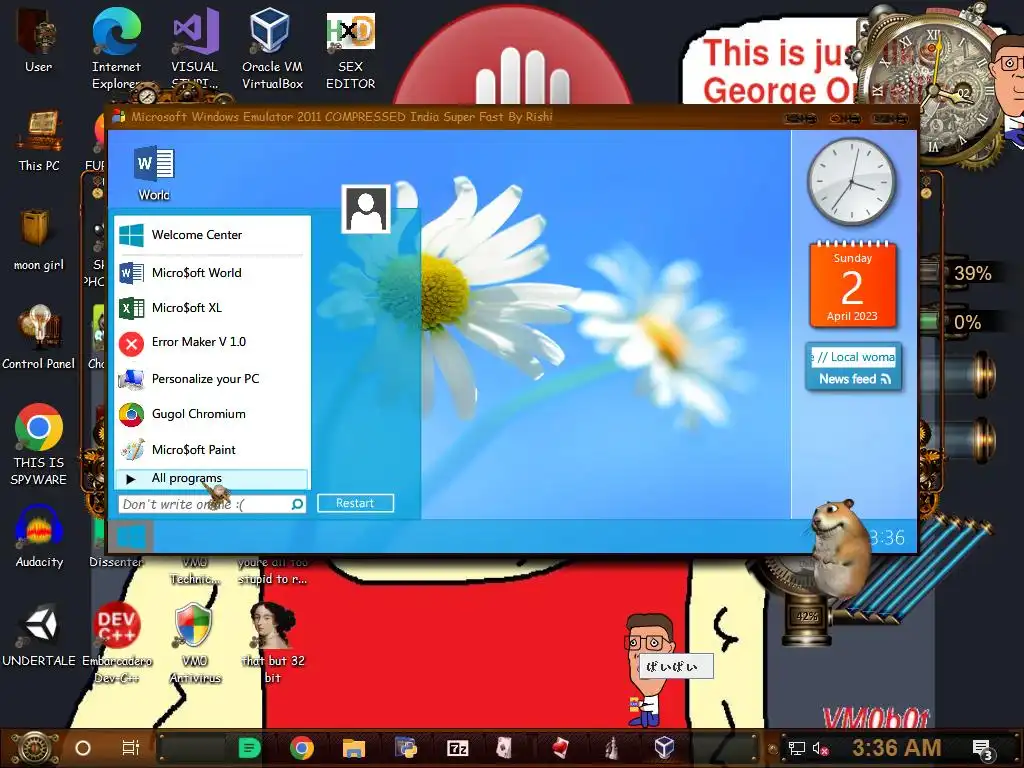This screenshot has height=768, width=1024.
Task: Open 7-Zip from the taskbar
Action: 457,748
